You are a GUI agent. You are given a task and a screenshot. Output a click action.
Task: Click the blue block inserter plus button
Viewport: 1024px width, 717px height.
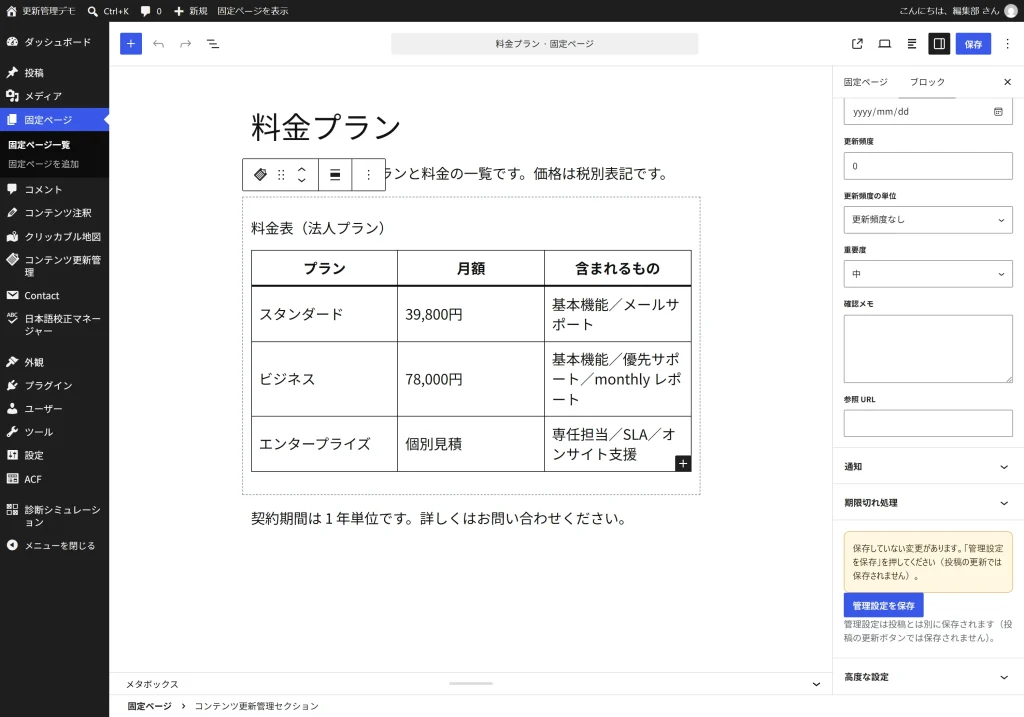[131, 44]
